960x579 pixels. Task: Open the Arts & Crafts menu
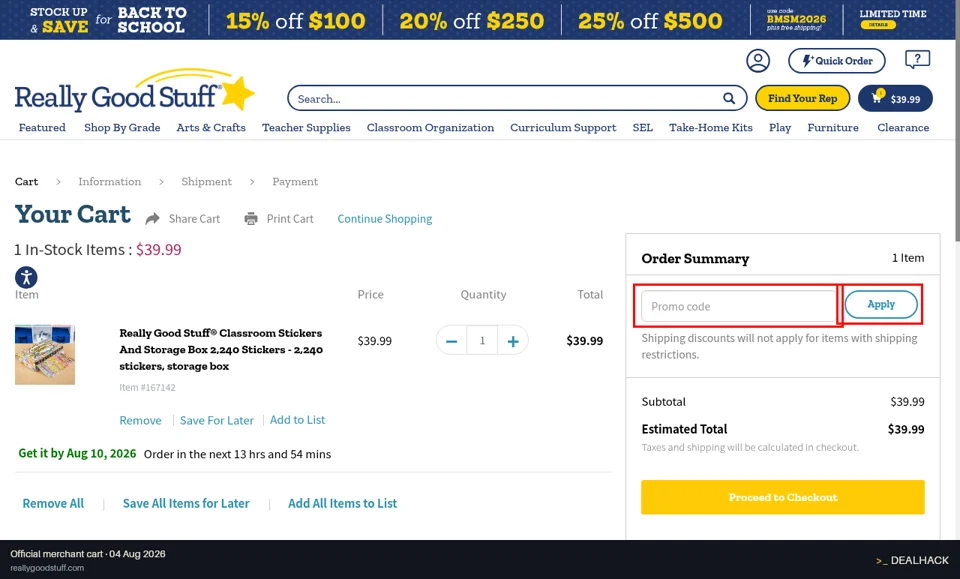(211, 127)
